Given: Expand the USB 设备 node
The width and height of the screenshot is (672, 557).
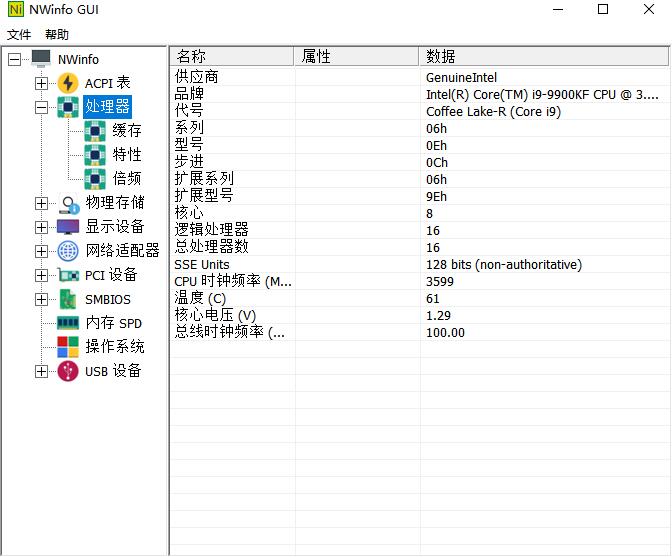Looking at the screenshot, I should (x=41, y=371).
